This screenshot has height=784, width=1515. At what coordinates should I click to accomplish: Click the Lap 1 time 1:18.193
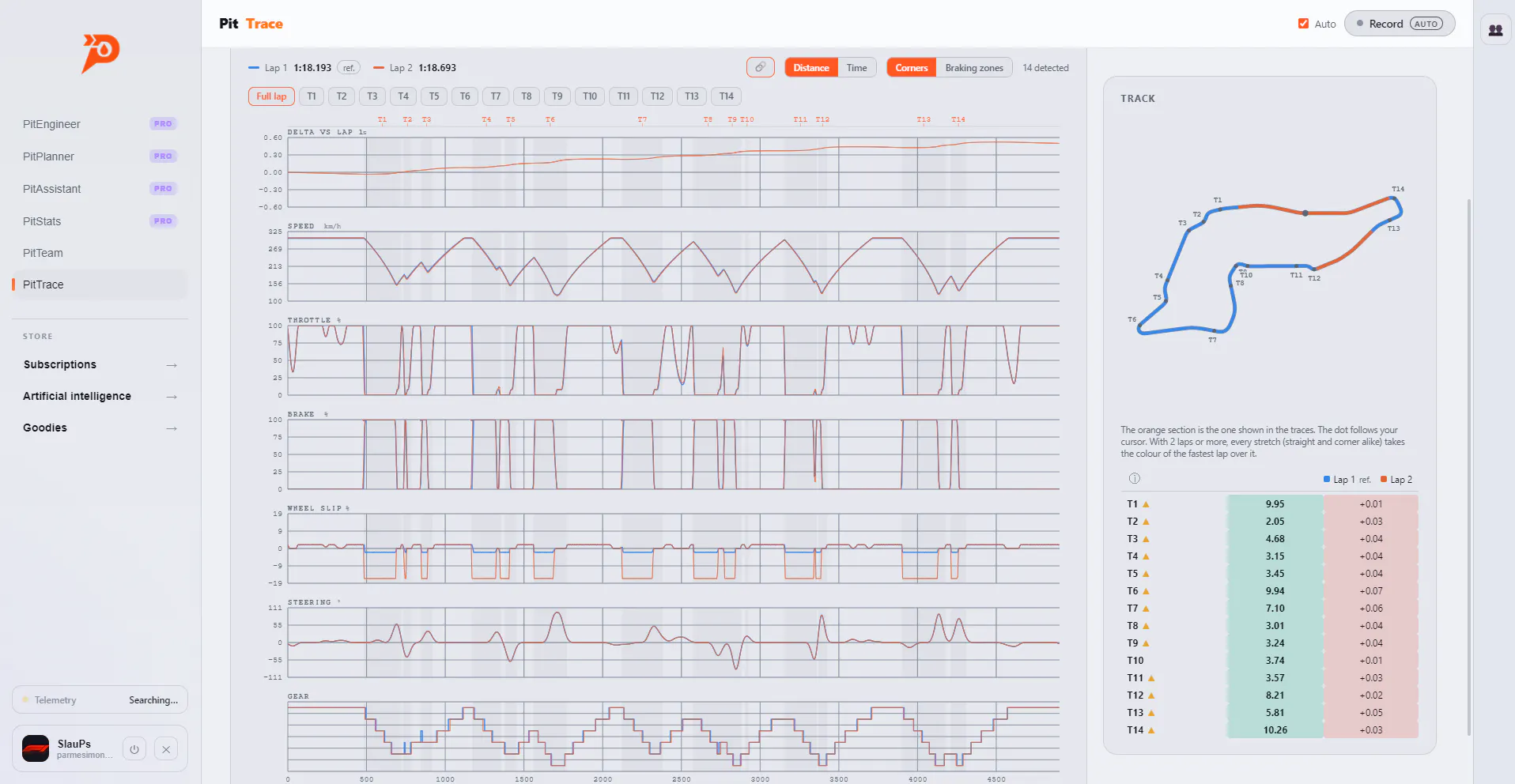(312, 68)
